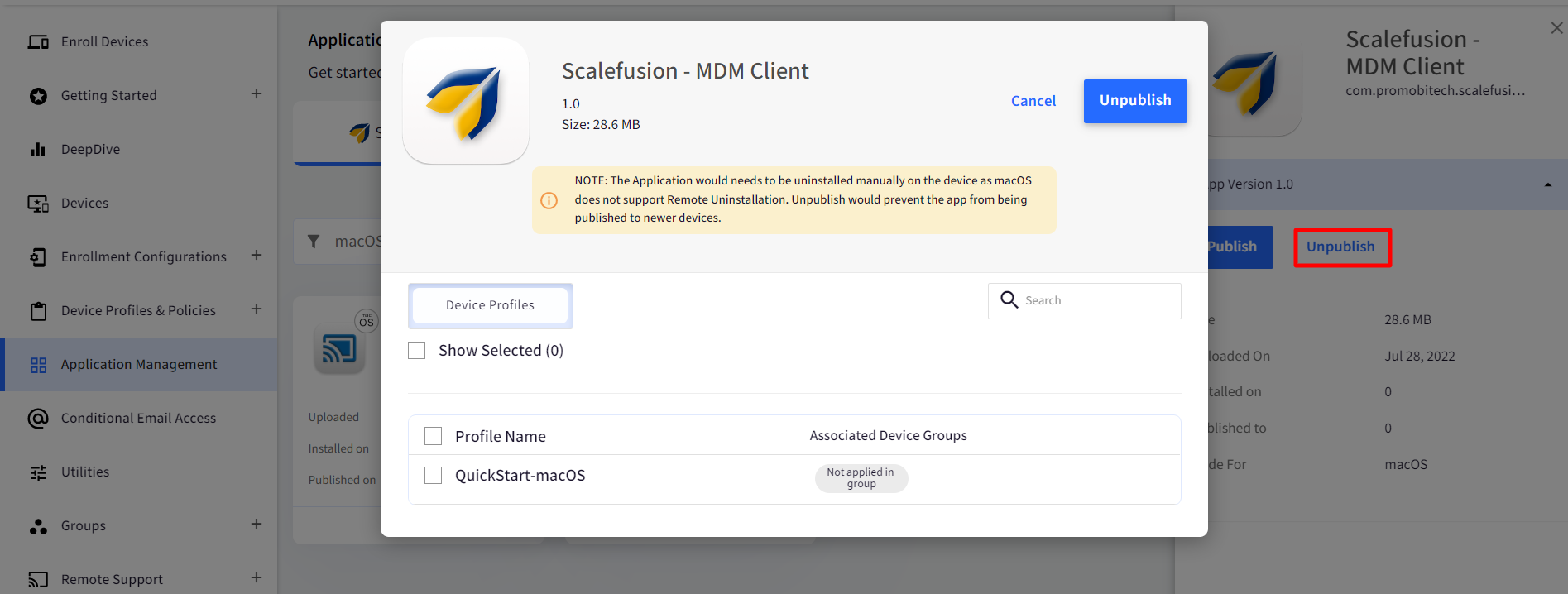The height and width of the screenshot is (594, 1568).
Task: Tick the Show Selected (0) checkbox
Action: [x=417, y=351]
